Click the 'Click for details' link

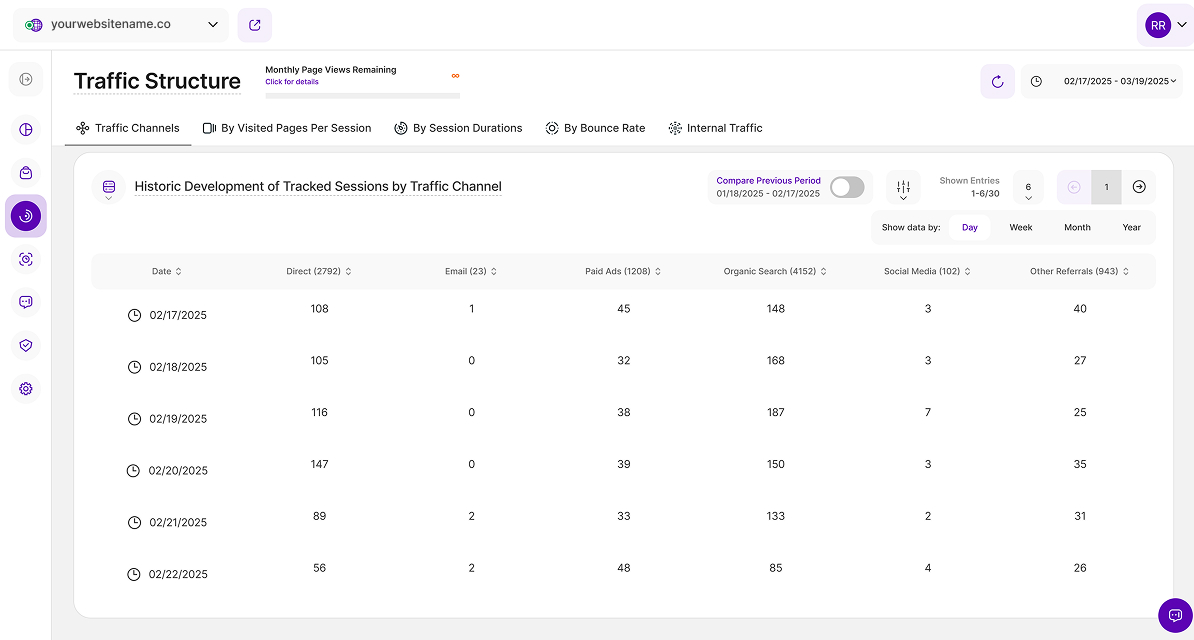tap(292, 82)
